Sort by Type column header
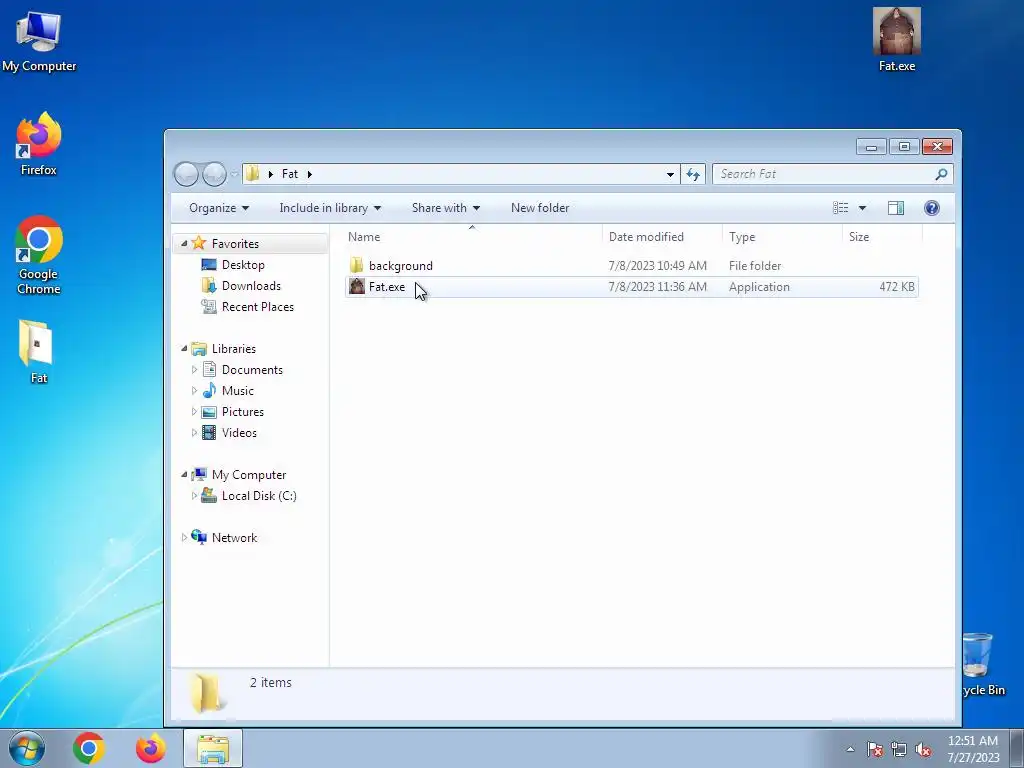This screenshot has height=768, width=1024. 782,237
